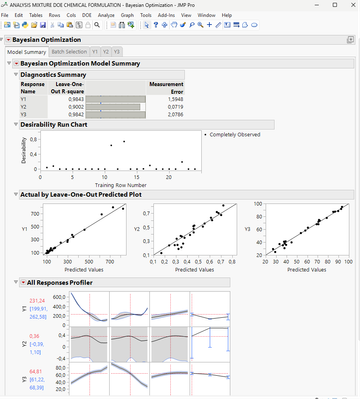
Task: Click the Completely Observed legend entry
Action: click(x=232, y=135)
